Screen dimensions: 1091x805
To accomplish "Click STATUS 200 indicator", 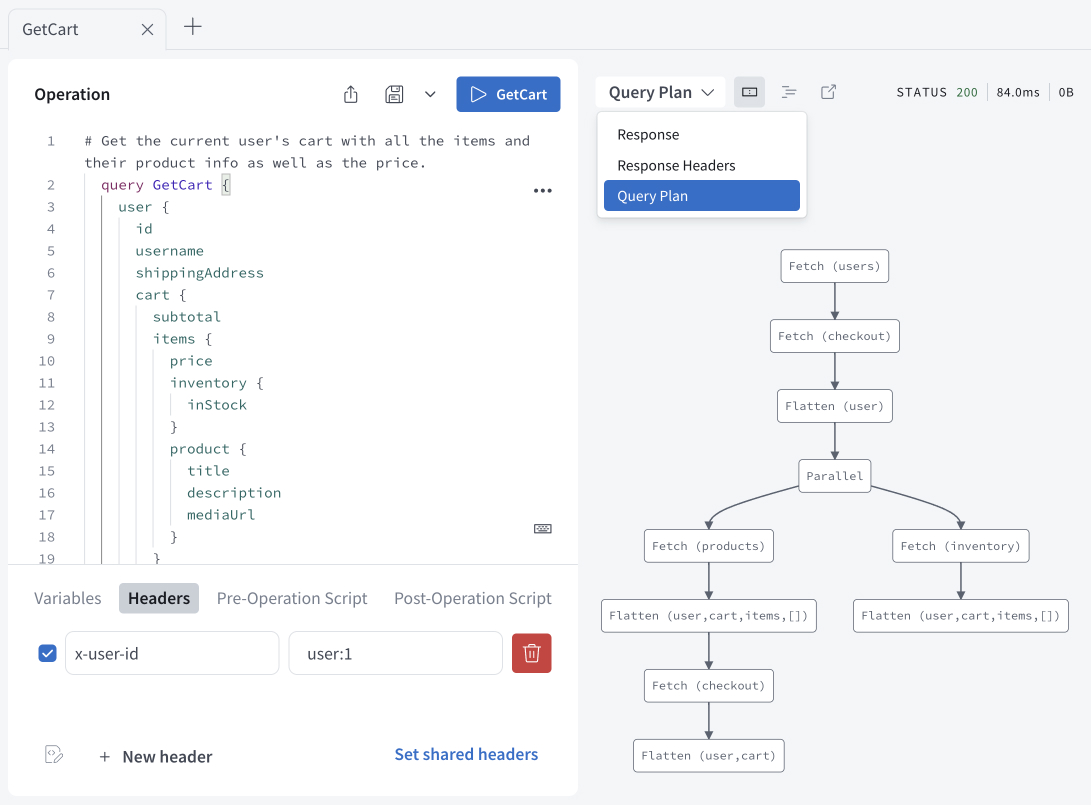I will [937, 93].
